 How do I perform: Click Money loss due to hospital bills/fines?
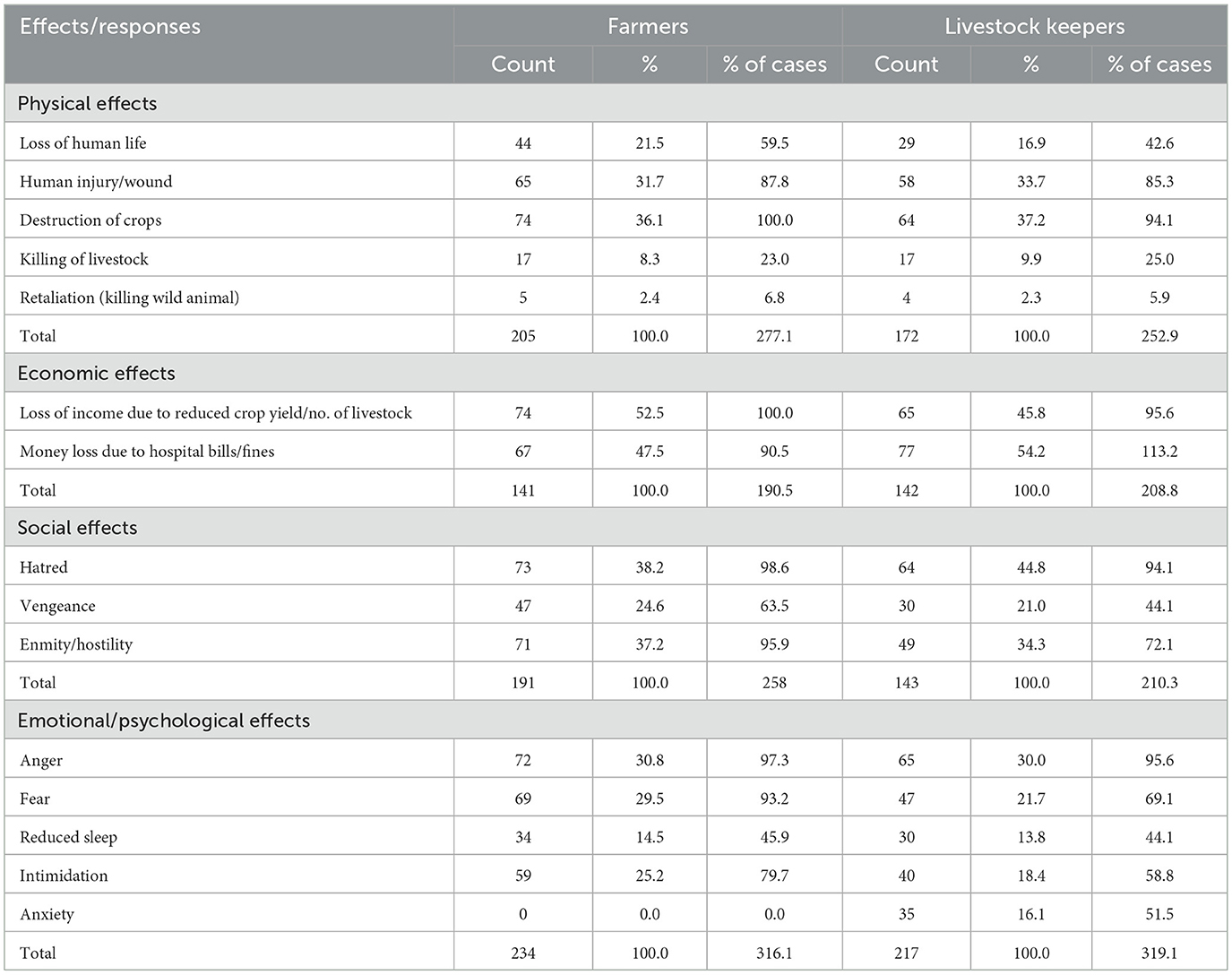(x=147, y=452)
